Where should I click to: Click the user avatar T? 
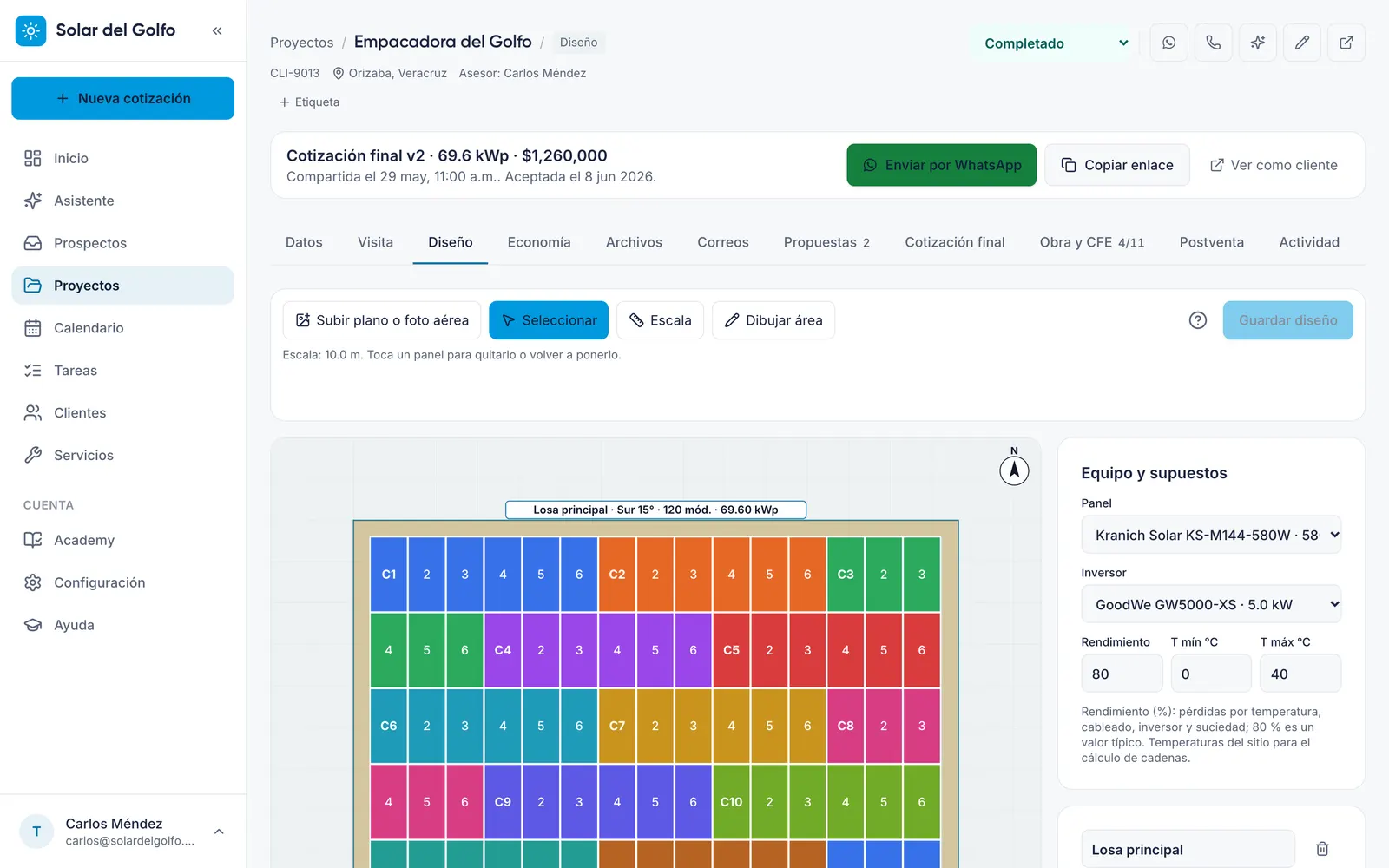click(x=36, y=832)
